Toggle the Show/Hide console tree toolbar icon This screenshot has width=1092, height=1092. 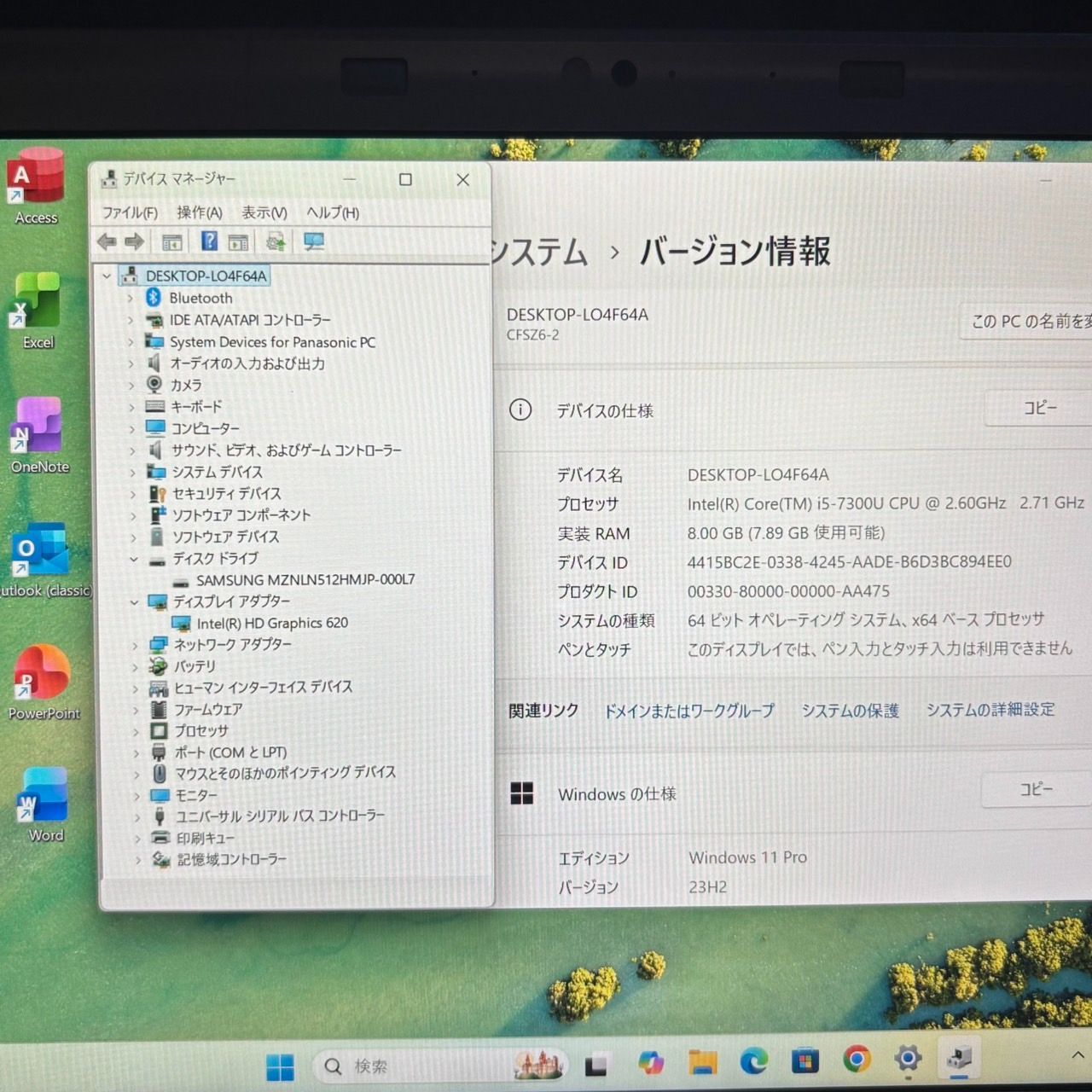click(x=171, y=241)
